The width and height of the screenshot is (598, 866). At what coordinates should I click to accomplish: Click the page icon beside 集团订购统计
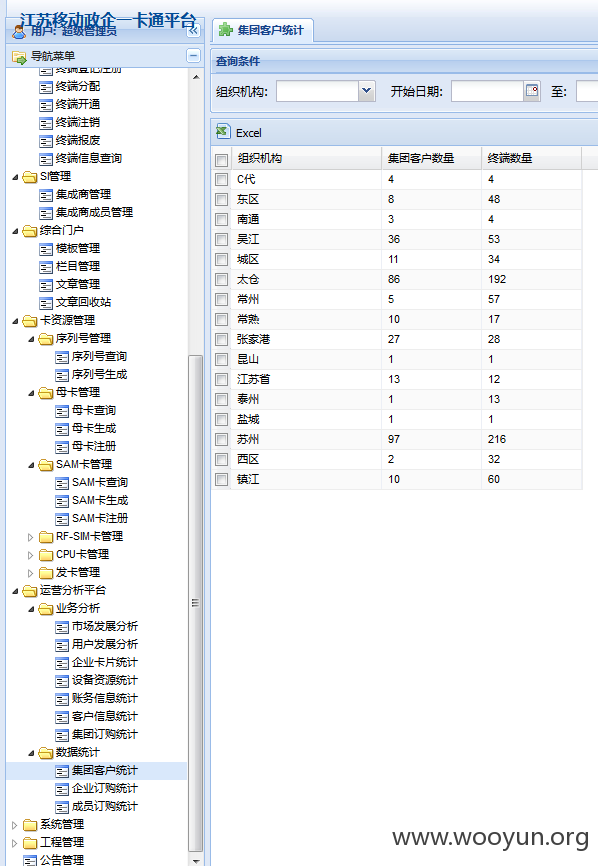(x=62, y=735)
